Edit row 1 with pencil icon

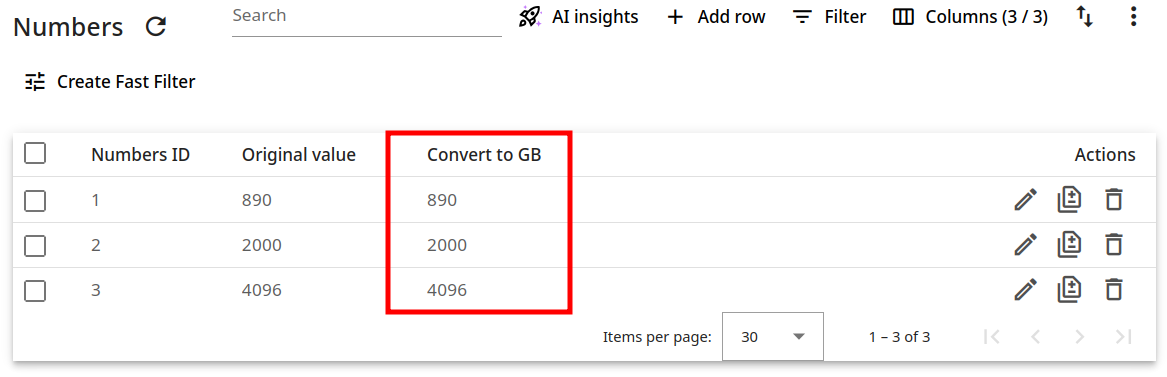tap(1026, 200)
